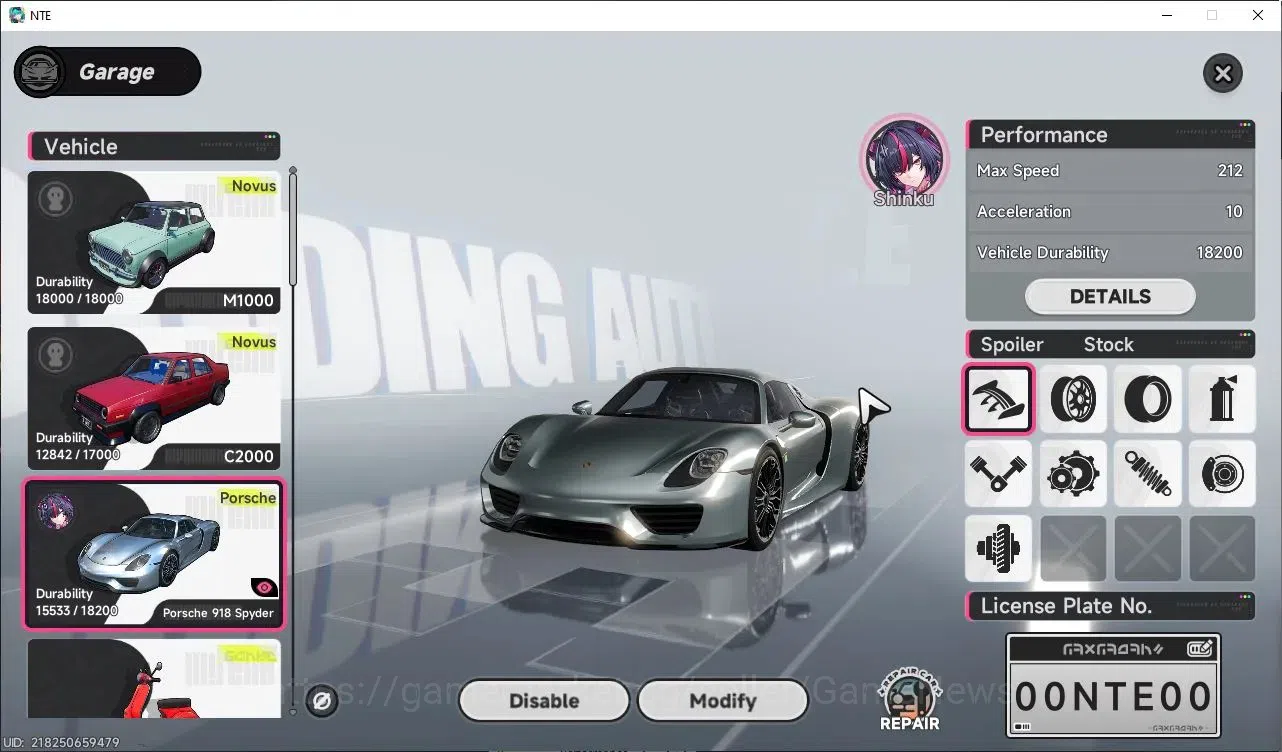Open the wheel rims modification slot
This screenshot has width=1282, height=752.
point(1073,398)
